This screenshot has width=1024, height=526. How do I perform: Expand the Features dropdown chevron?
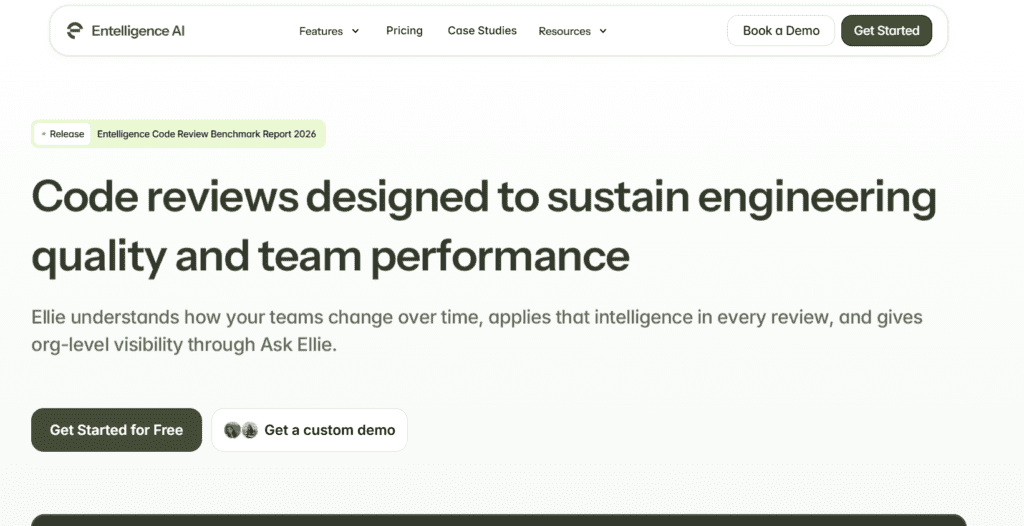tap(354, 32)
